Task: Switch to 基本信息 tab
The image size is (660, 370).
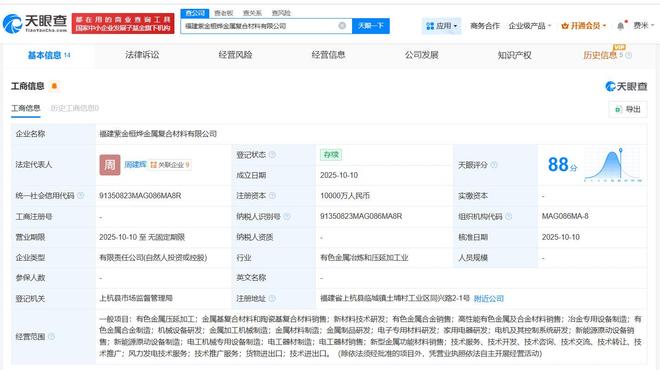Action: click(x=49, y=55)
